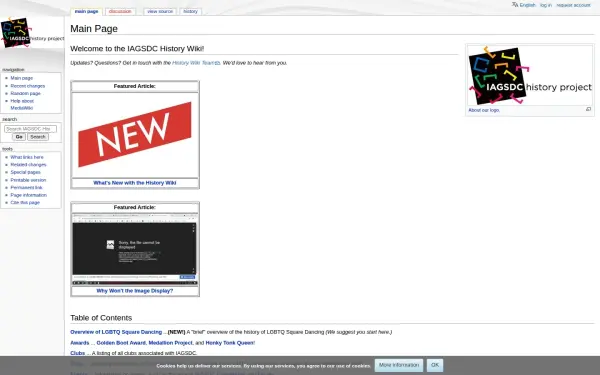600x375 pixels.
Task: Open the large IAGSDC history project logo image
Action: point(530,75)
